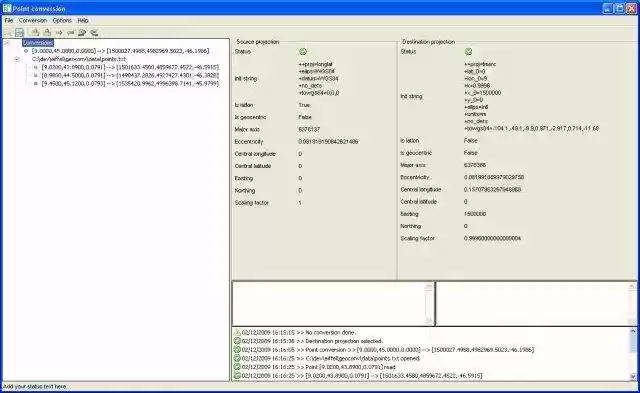
Task: Click the 'No conversion done' log text
Action: (331, 333)
